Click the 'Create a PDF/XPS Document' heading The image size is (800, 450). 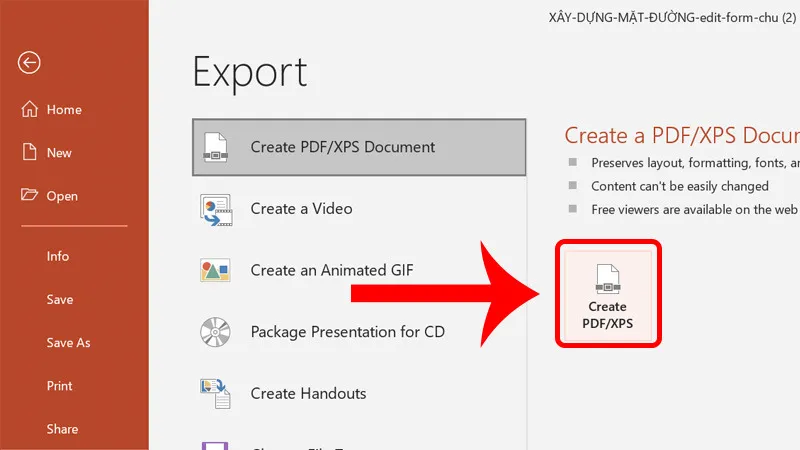(x=682, y=136)
